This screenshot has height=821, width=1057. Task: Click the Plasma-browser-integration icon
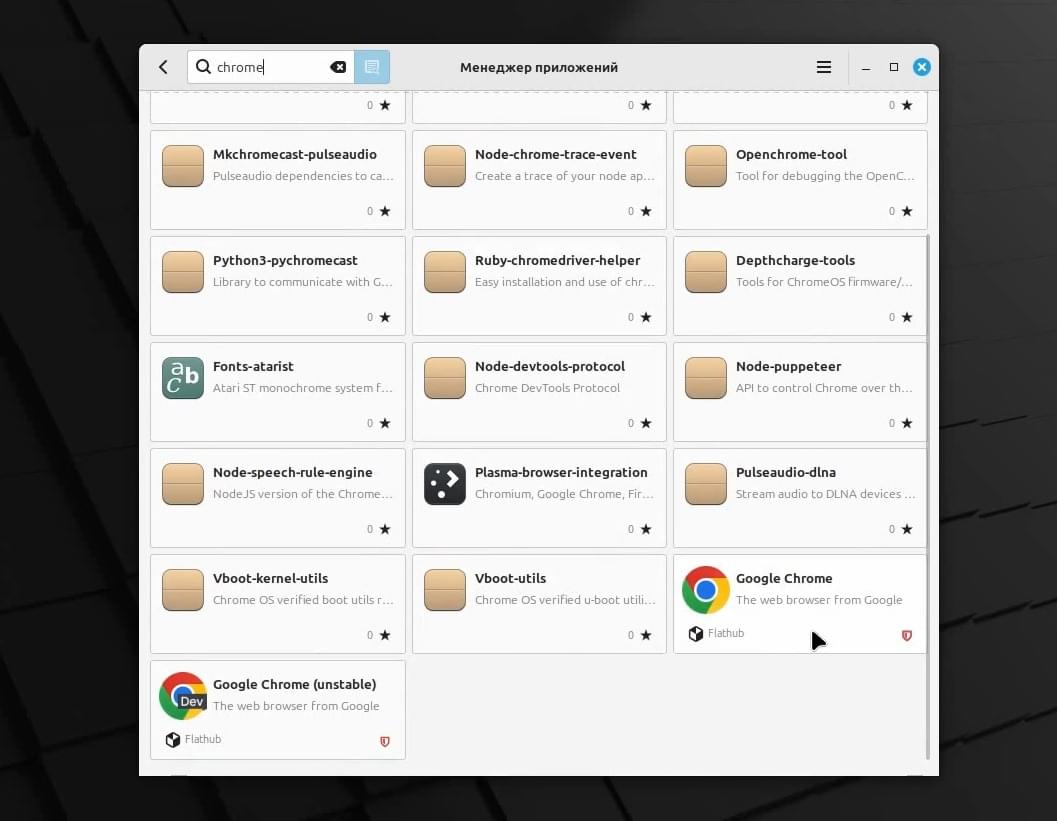(444, 484)
